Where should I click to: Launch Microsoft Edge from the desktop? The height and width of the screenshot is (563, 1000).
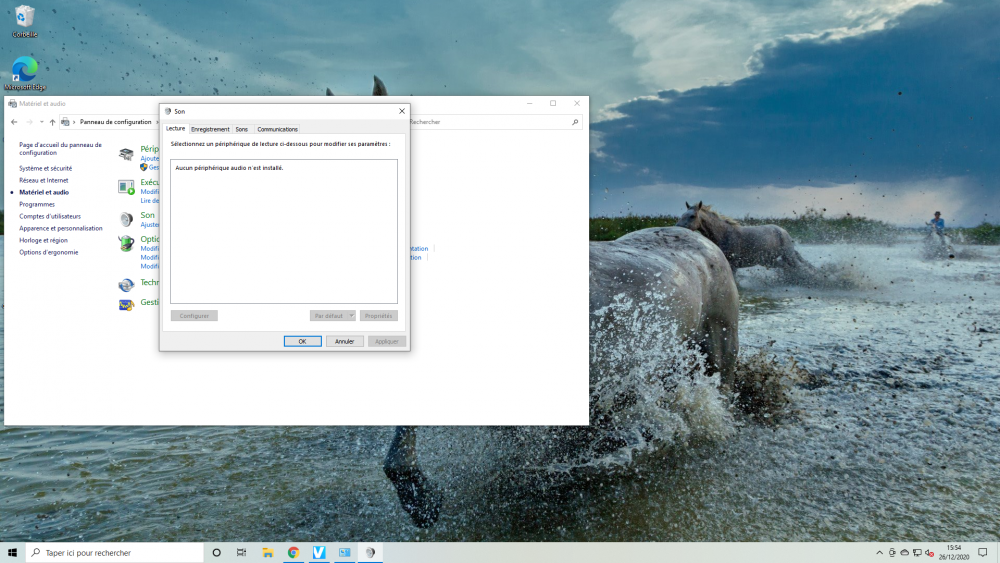(x=24, y=71)
